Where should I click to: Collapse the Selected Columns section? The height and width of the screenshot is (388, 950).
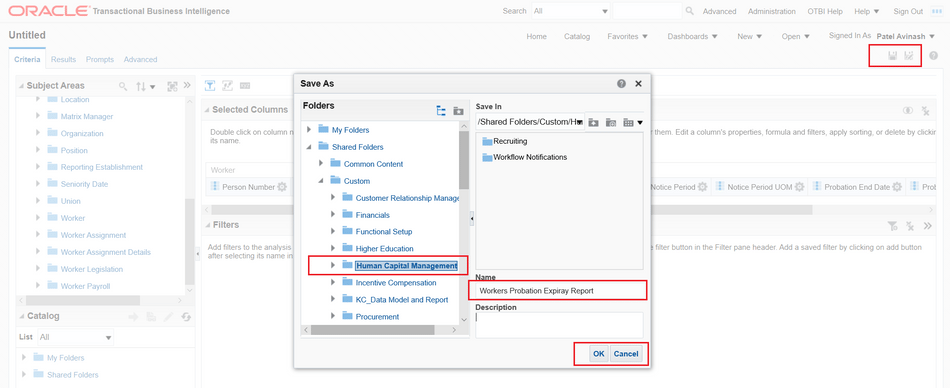pos(207,110)
